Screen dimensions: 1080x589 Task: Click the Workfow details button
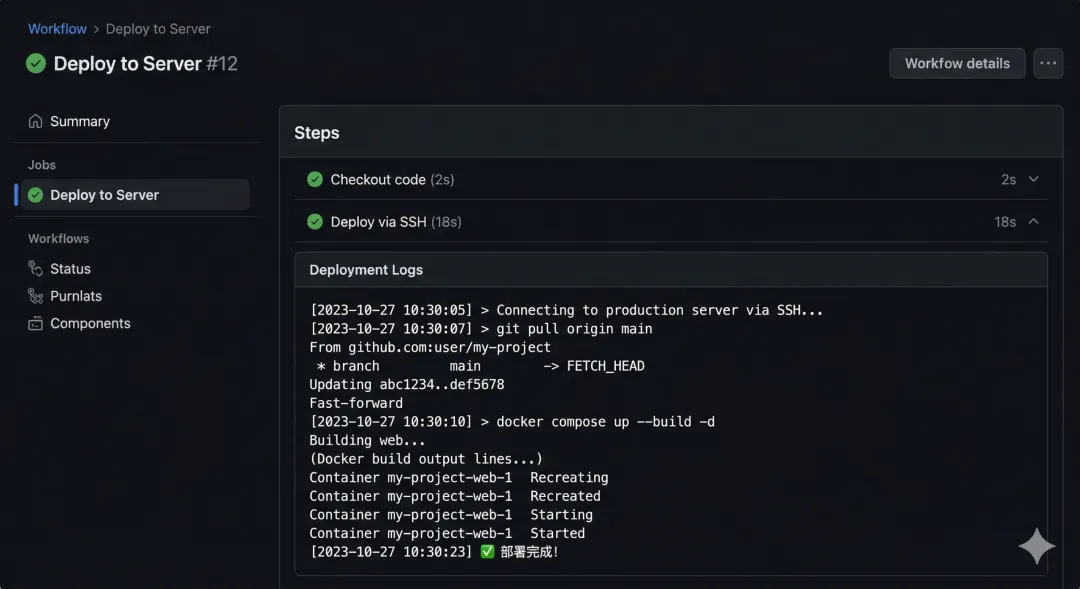(957, 63)
